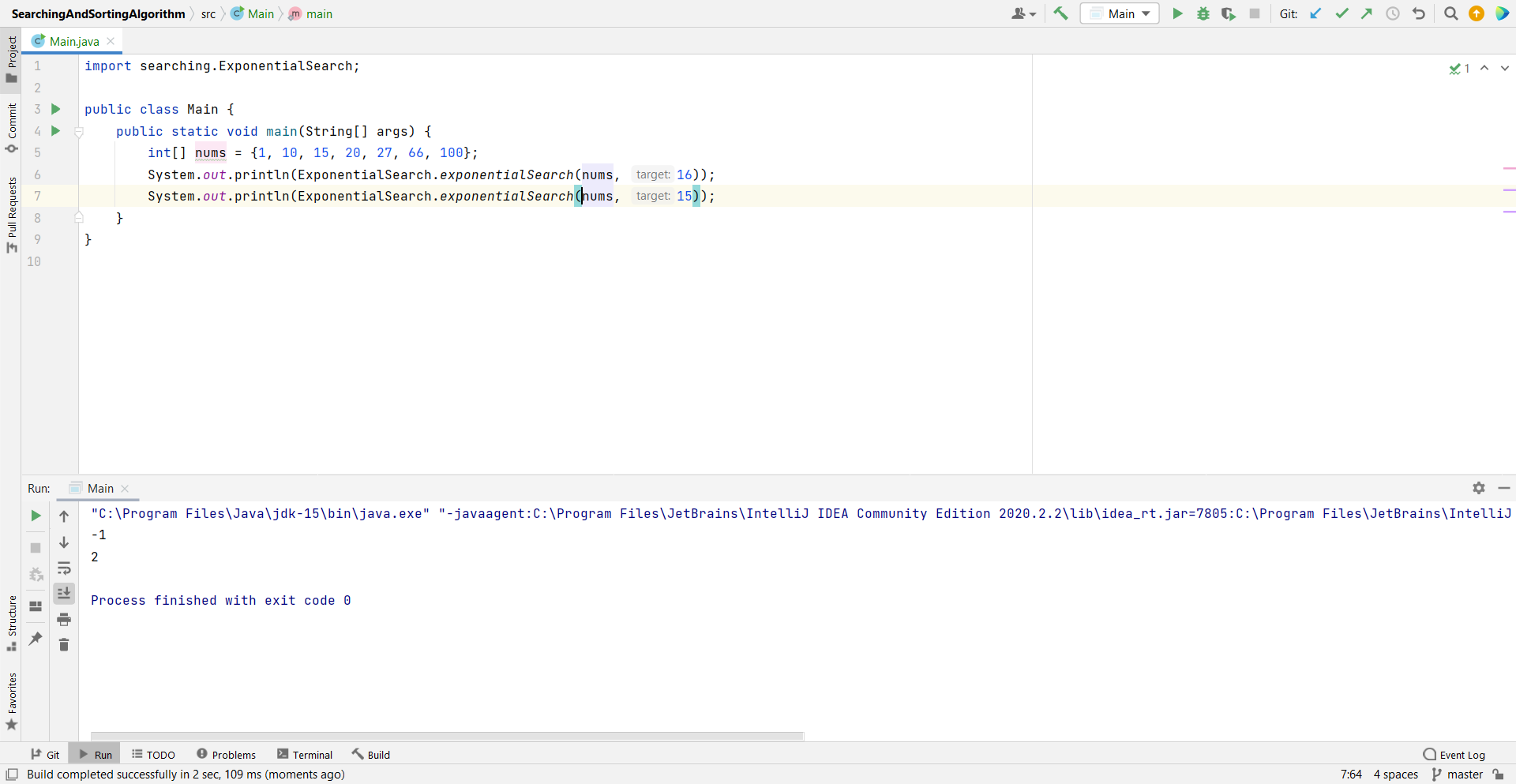
Task: Run Main with the toolbar play icon
Action: coord(1177,13)
